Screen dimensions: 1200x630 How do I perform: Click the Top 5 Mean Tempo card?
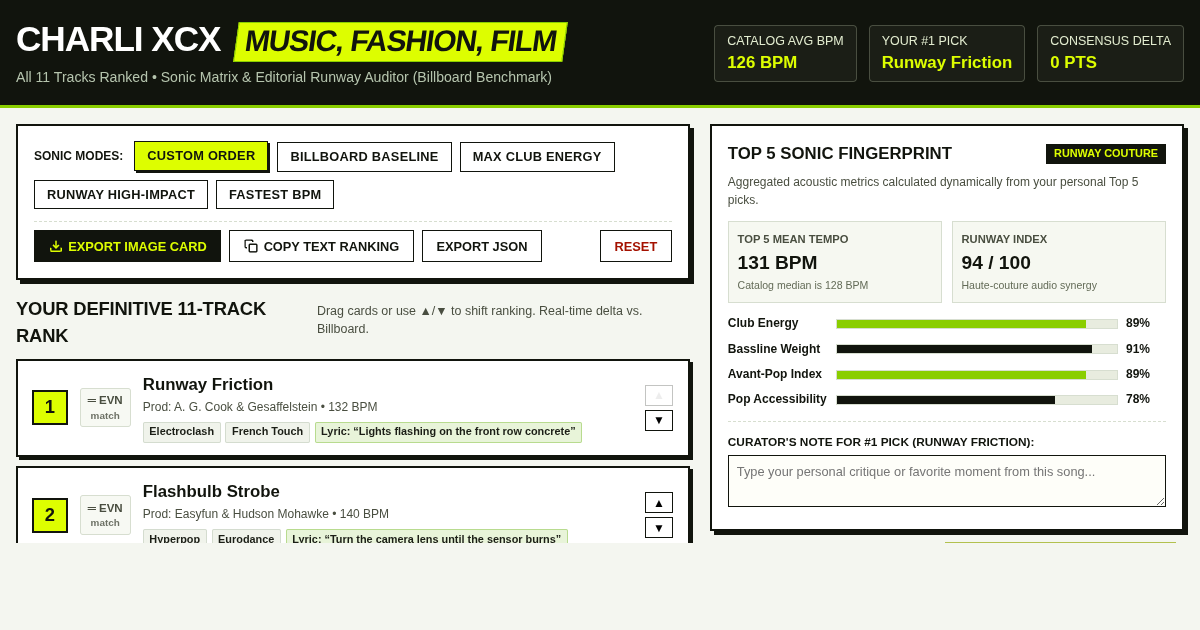(x=835, y=262)
